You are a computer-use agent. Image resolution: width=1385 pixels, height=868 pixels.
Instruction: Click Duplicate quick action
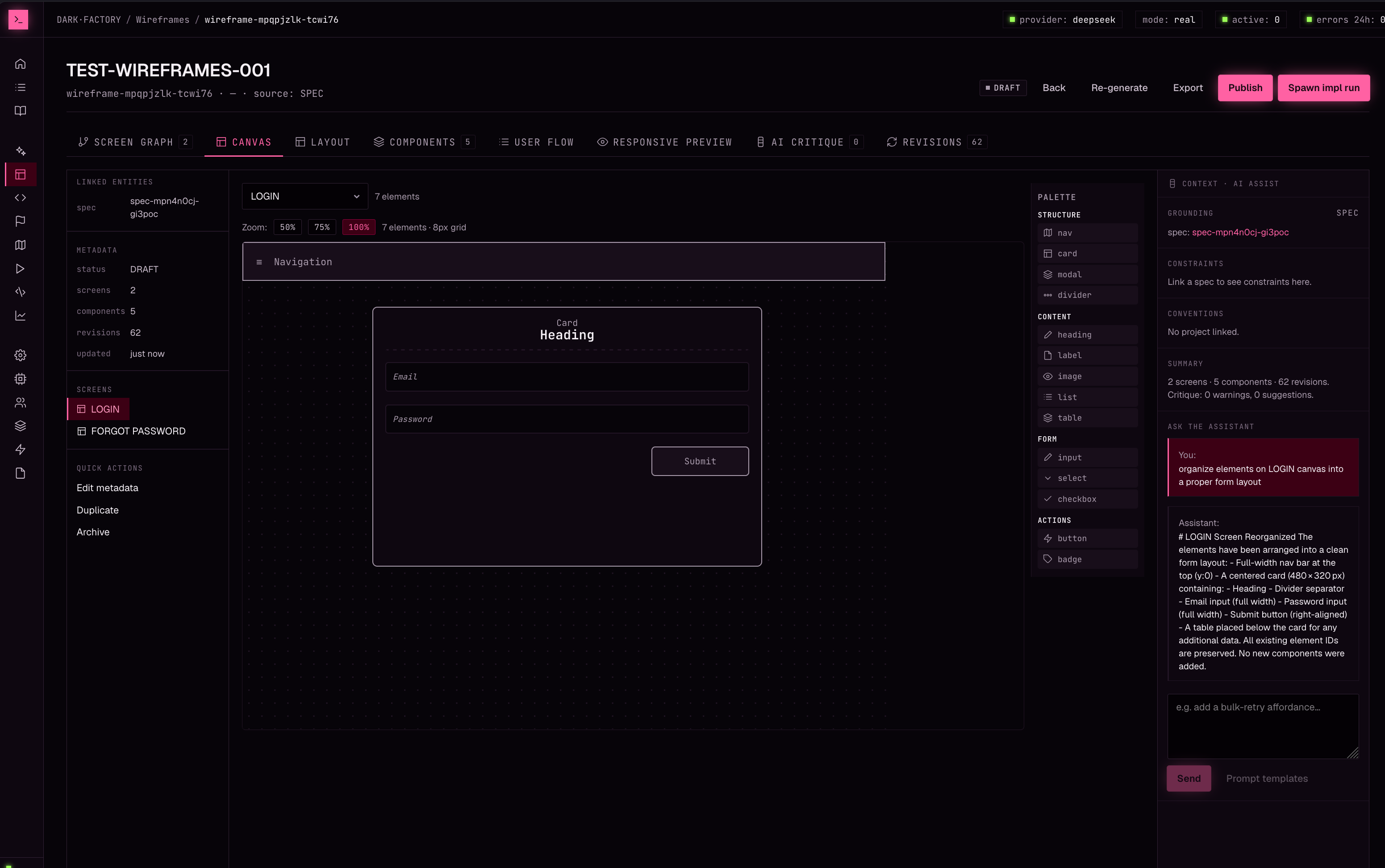[x=98, y=510]
